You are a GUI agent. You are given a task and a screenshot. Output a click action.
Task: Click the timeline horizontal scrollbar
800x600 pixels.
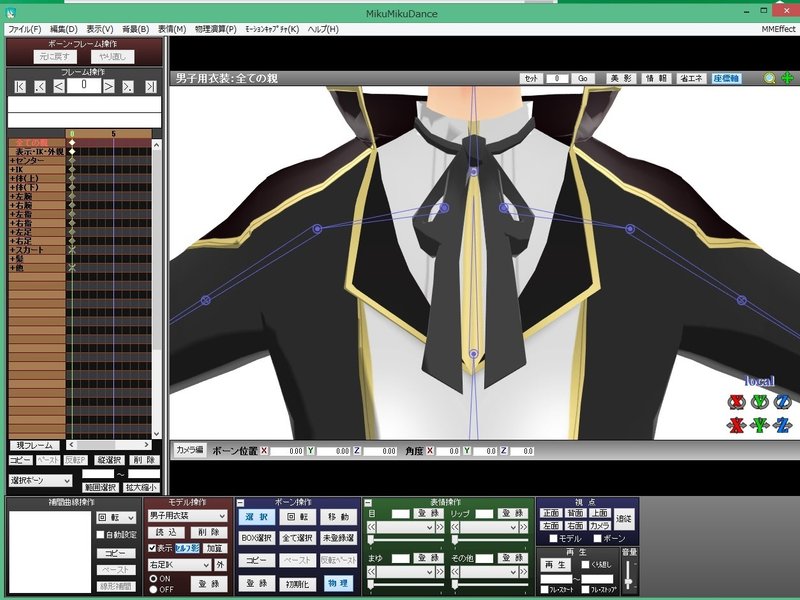click(x=109, y=445)
